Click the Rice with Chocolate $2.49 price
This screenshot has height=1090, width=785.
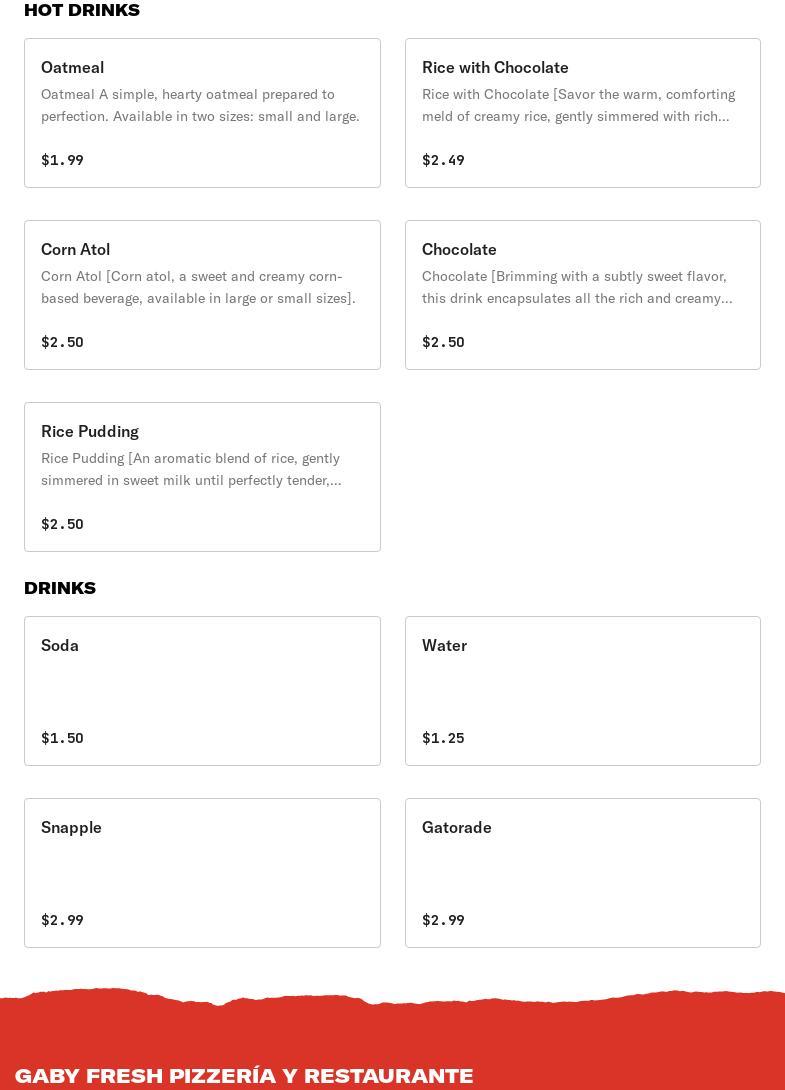pyautogui.click(x=443, y=160)
